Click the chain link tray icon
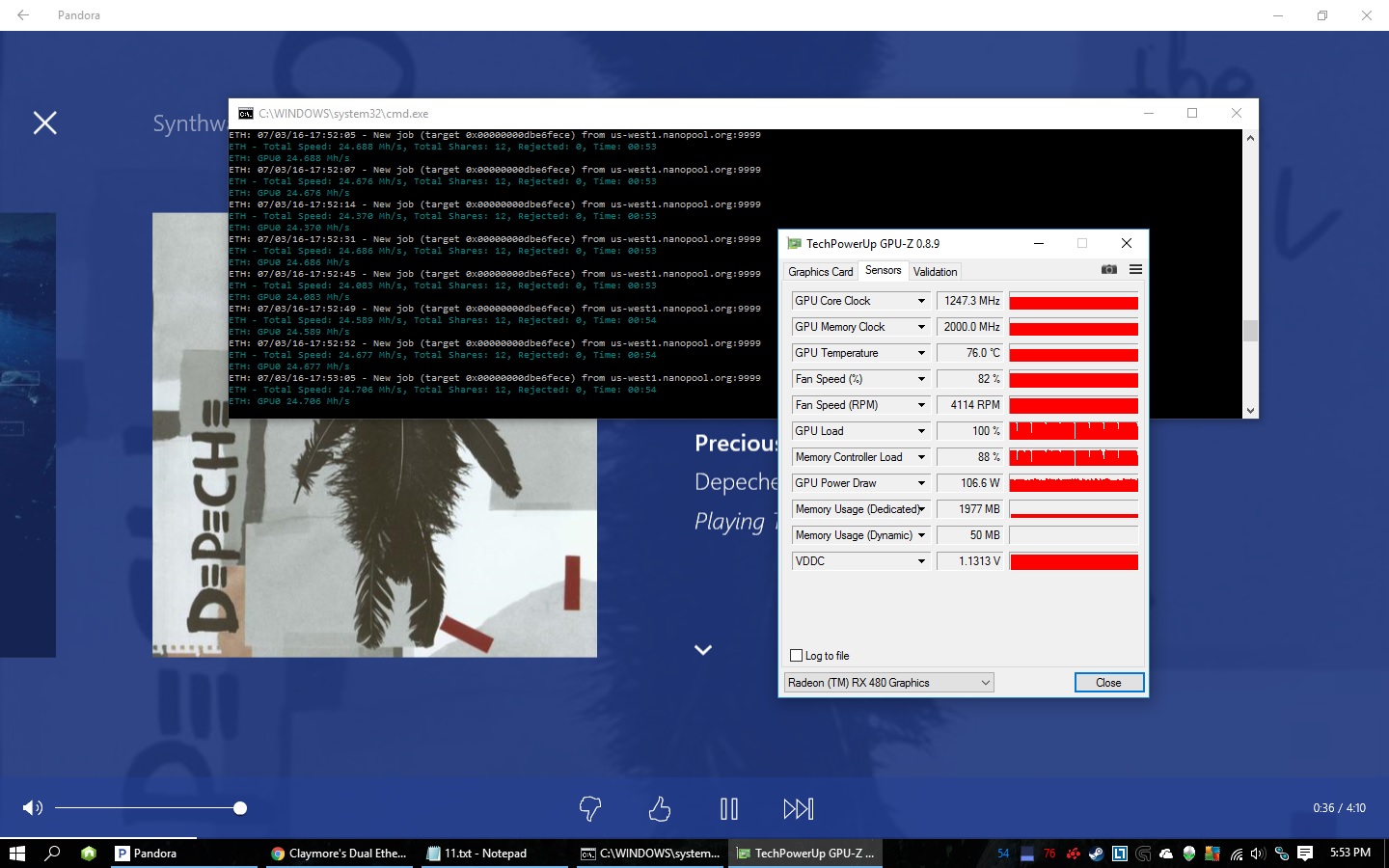1389x868 pixels. [x=1282, y=854]
